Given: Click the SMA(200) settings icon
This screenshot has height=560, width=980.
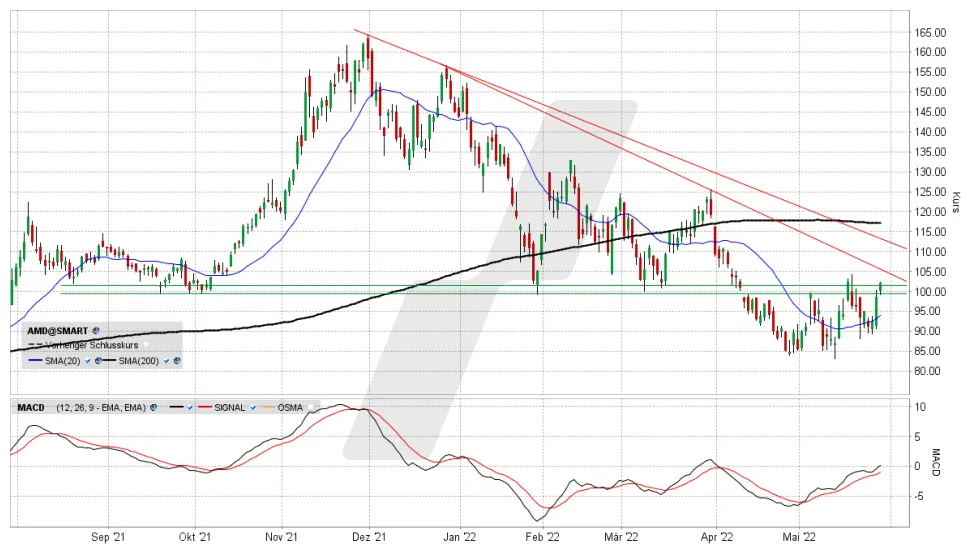Looking at the screenshot, I should coord(176,360).
